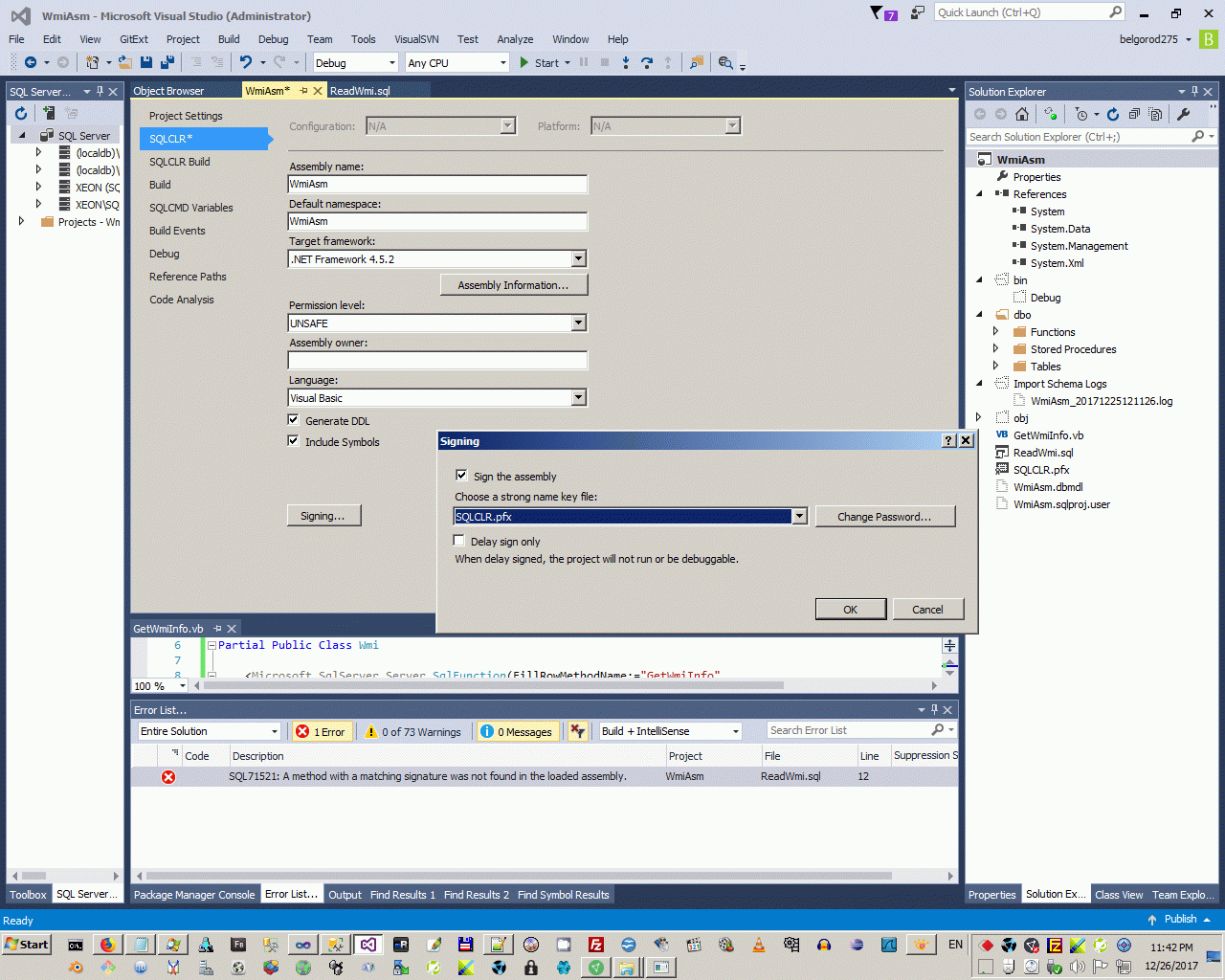Toggle the 0 of 73 Warnings filter
This screenshot has width=1225, height=980.
pos(413,732)
